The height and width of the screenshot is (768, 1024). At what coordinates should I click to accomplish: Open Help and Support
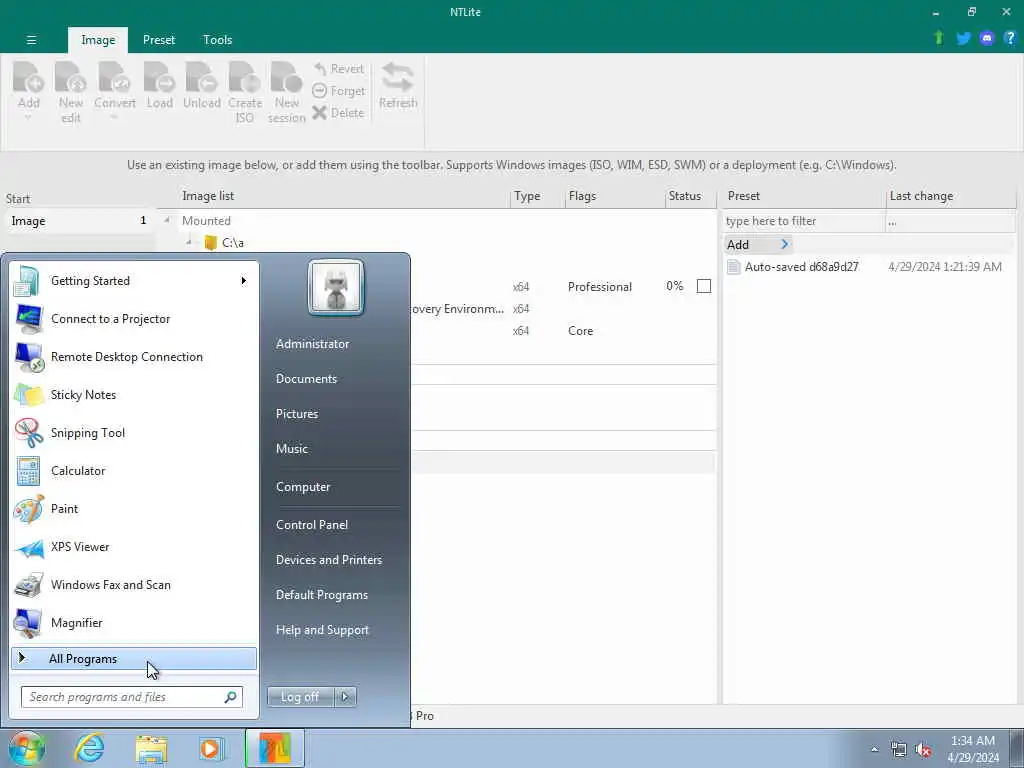tap(322, 630)
